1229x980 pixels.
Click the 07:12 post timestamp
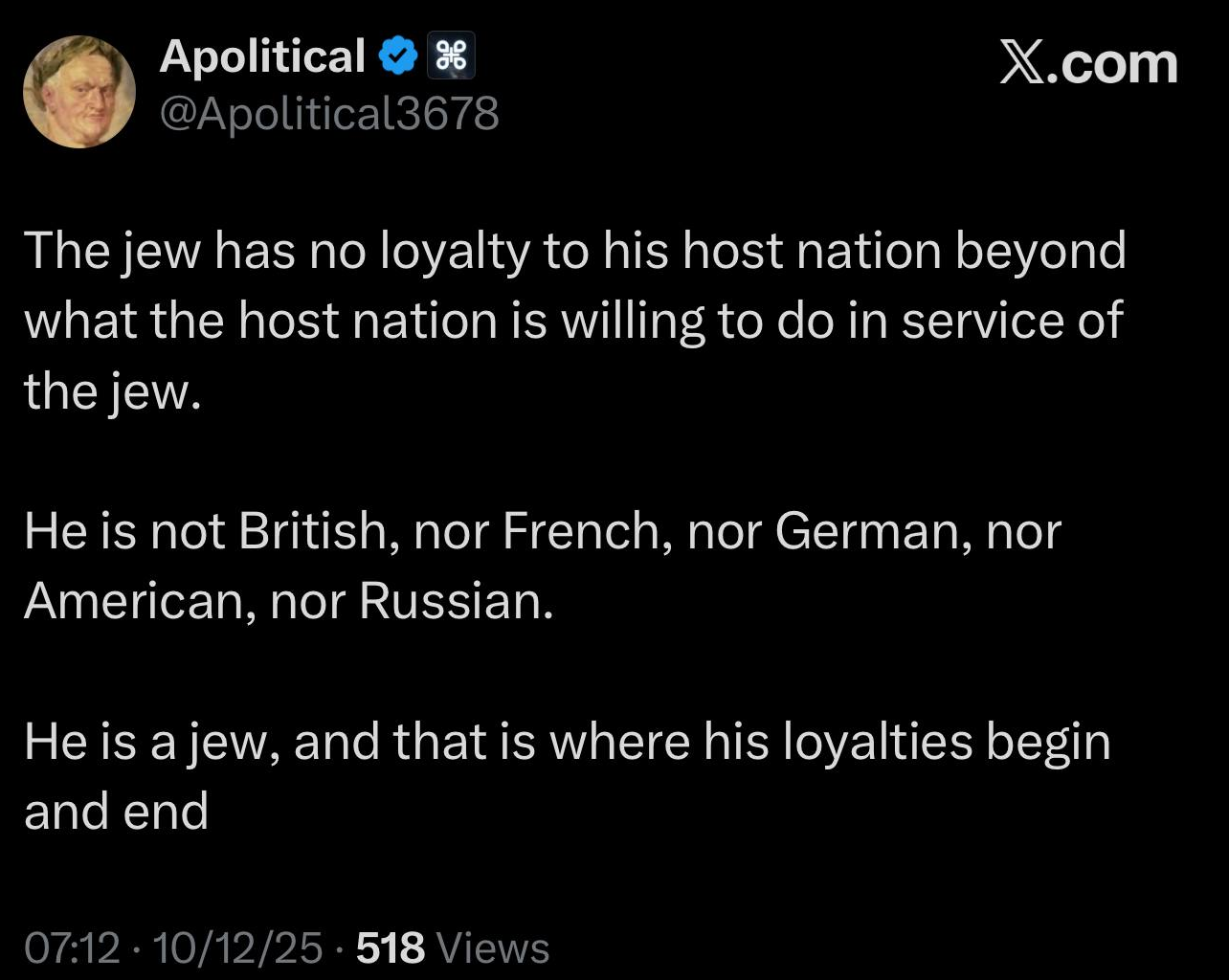[72, 947]
